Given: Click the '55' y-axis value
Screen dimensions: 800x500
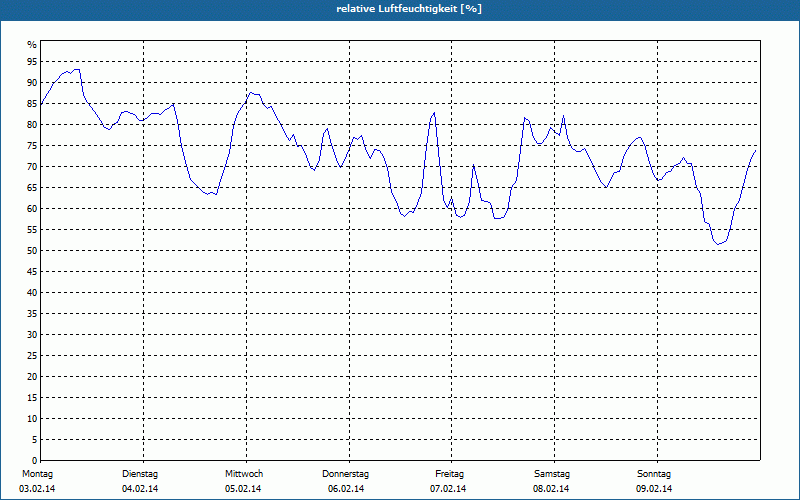Looking at the screenshot, I should [x=32, y=230].
